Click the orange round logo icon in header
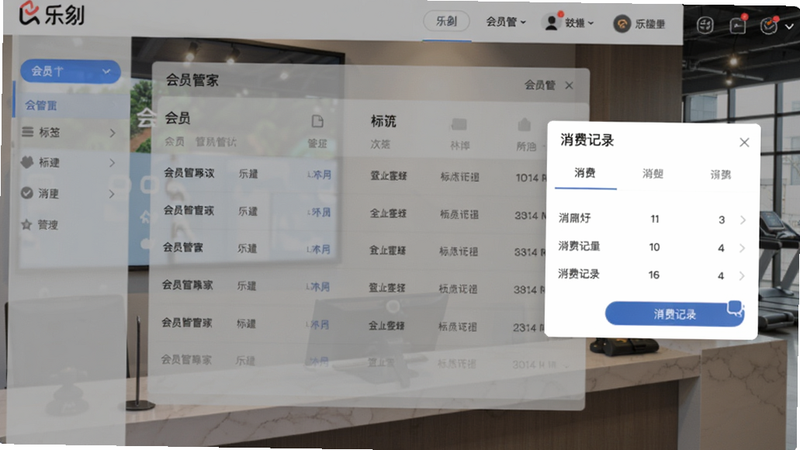Image resolution: width=800 pixels, height=450 pixels. (x=622, y=23)
